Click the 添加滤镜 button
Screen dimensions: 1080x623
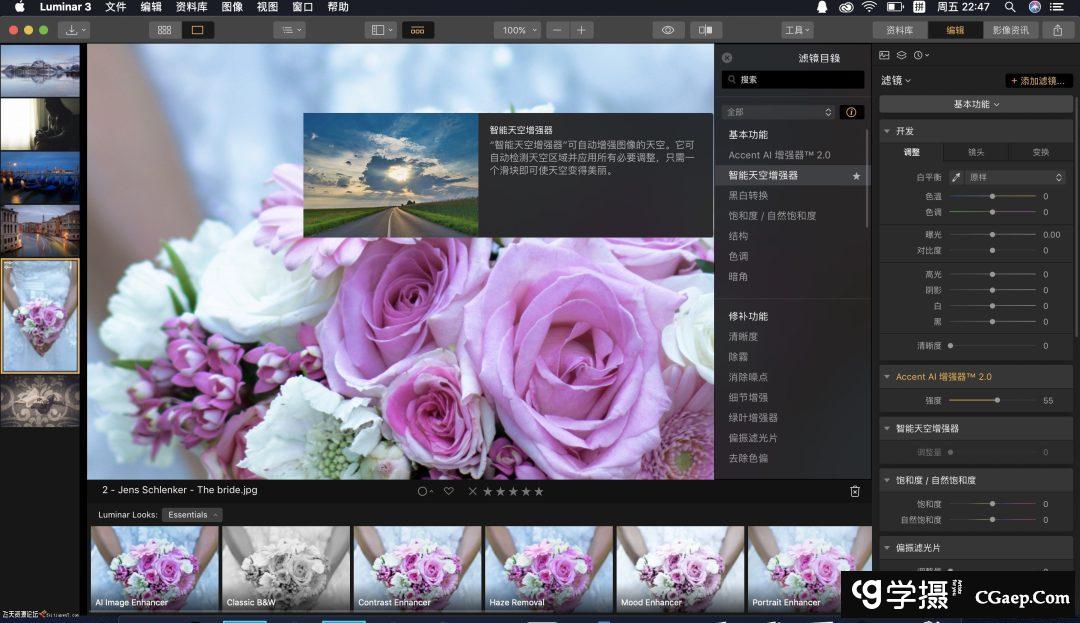(x=1039, y=81)
